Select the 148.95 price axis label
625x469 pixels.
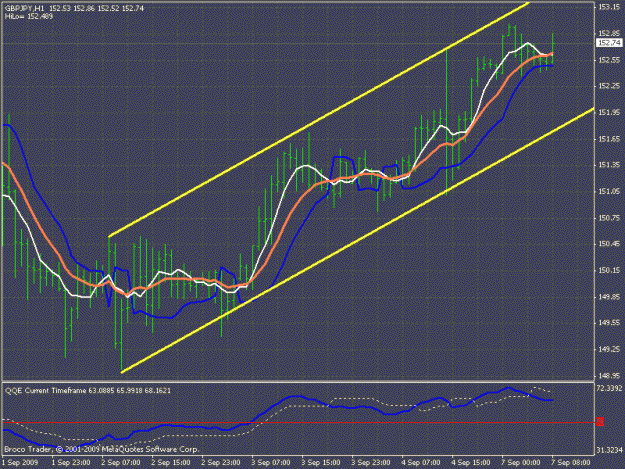pyautogui.click(x=609, y=375)
